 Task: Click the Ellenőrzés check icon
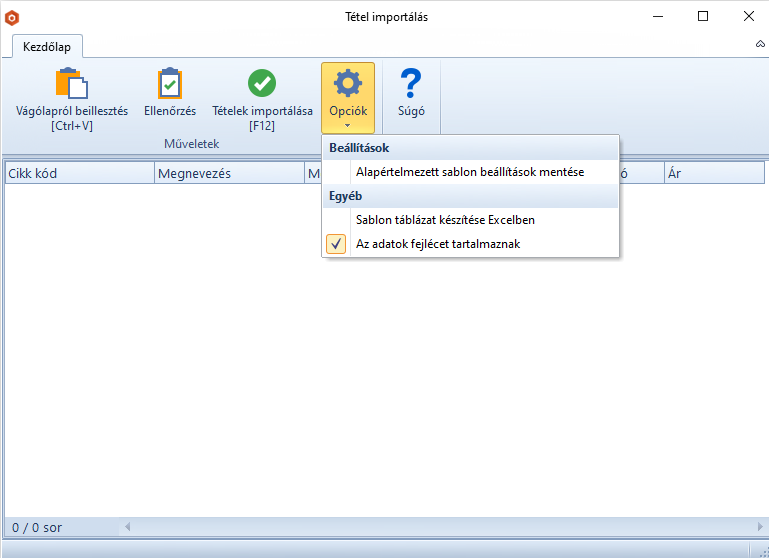(x=170, y=84)
